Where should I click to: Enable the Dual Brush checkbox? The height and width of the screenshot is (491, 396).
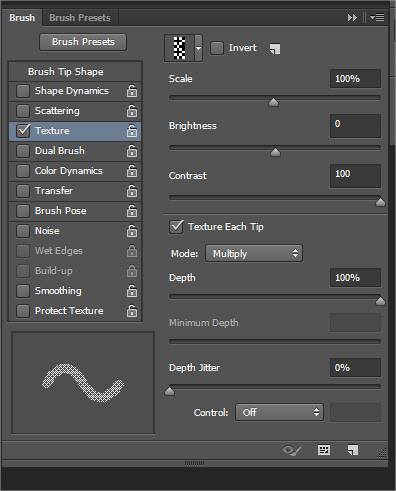(23, 151)
